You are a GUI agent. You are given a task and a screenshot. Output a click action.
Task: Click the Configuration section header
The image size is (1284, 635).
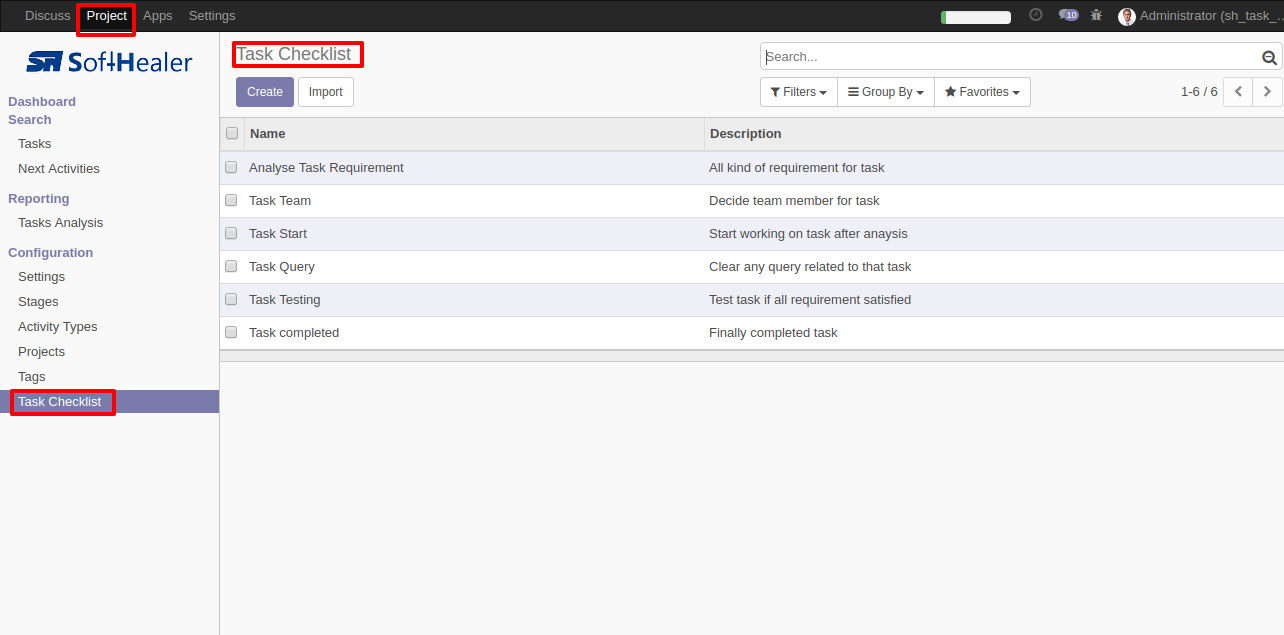pyautogui.click(x=51, y=253)
